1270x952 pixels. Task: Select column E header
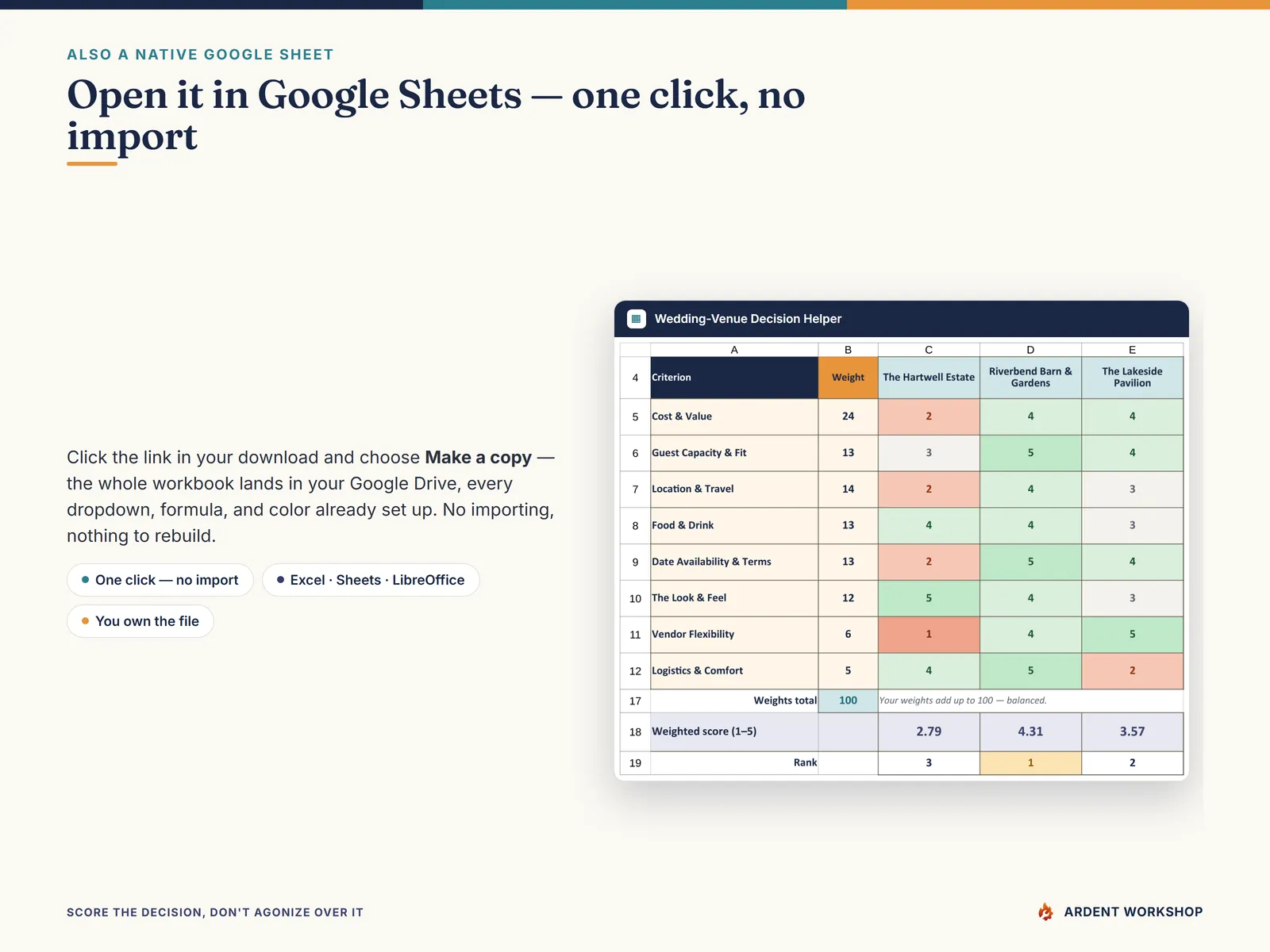pyautogui.click(x=1132, y=350)
